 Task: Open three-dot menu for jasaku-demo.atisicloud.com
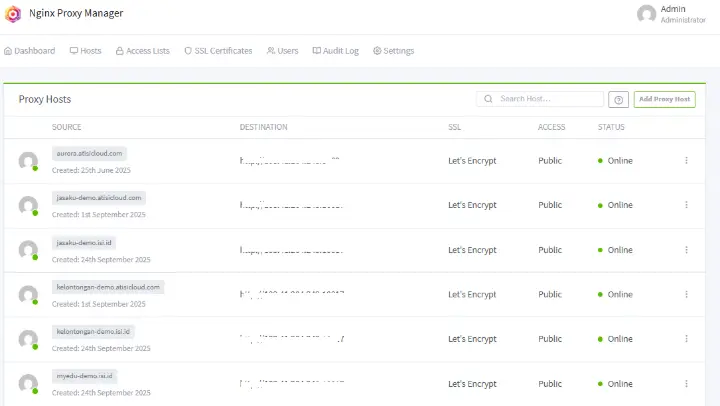pyautogui.click(x=686, y=205)
